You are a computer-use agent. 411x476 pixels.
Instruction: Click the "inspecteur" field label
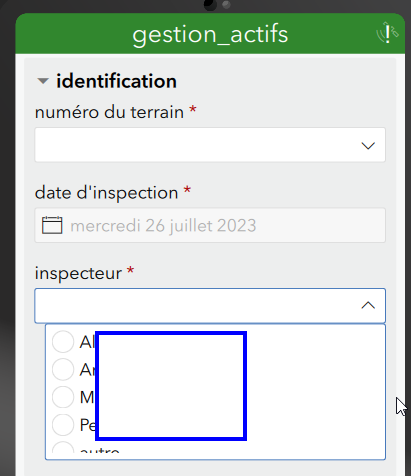pyautogui.click(x=78, y=274)
